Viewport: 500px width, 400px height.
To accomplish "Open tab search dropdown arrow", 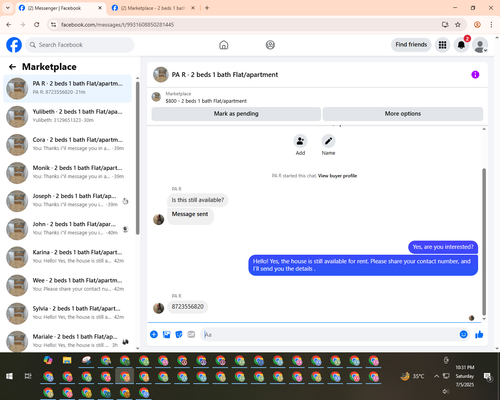I will click(x=8, y=8).
